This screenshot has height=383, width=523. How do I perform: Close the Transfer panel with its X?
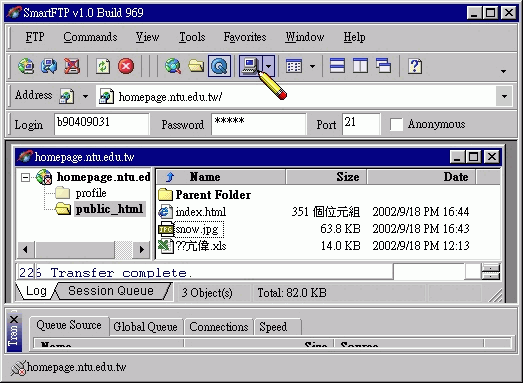(x=14, y=320)
